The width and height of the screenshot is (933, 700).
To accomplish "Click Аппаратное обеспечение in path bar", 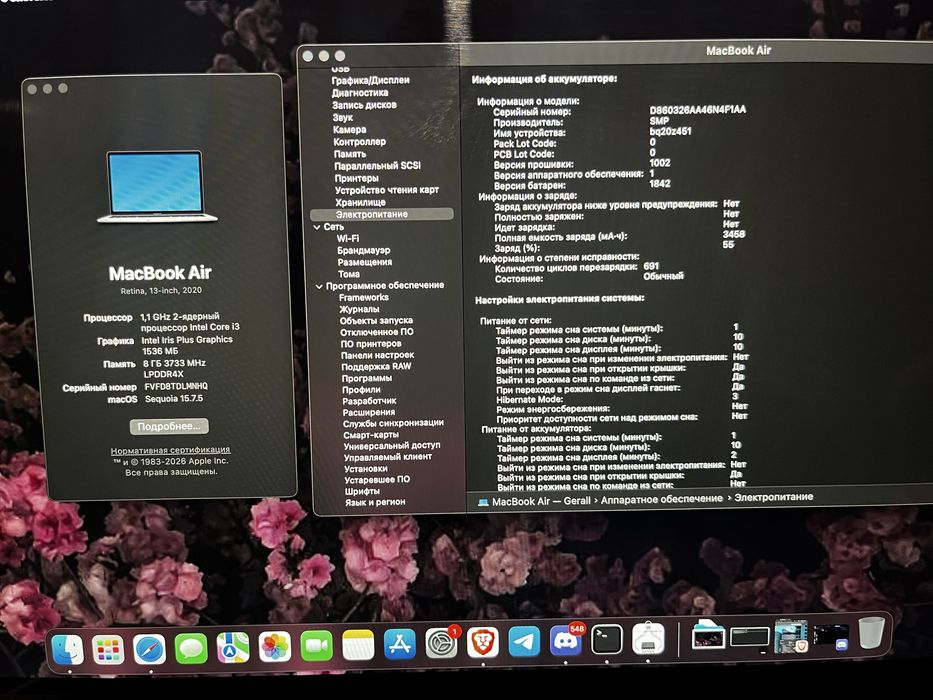I will (662, 499).
